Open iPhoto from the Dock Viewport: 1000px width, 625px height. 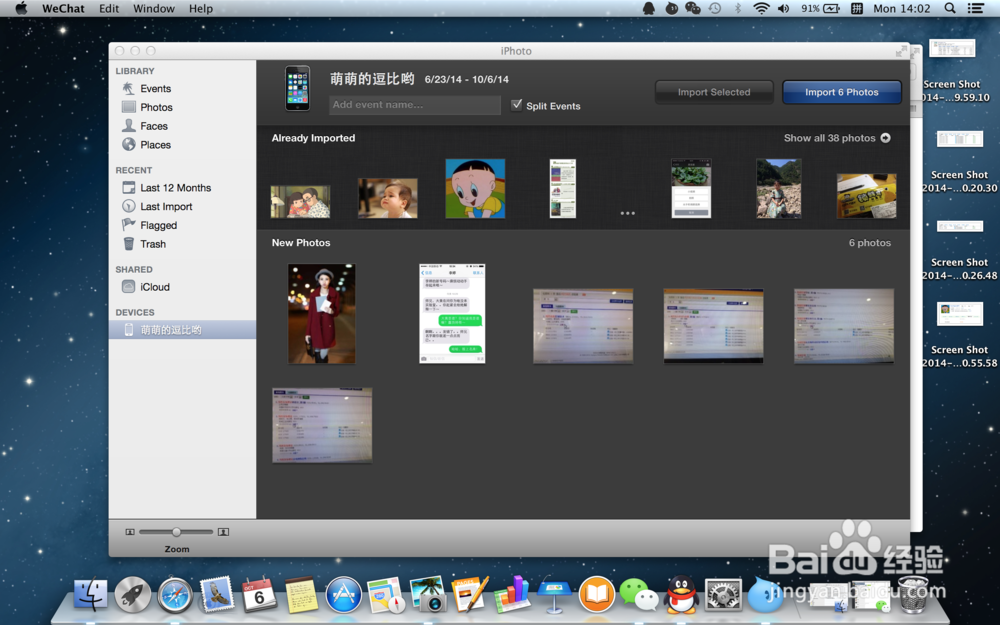[427, 594]
